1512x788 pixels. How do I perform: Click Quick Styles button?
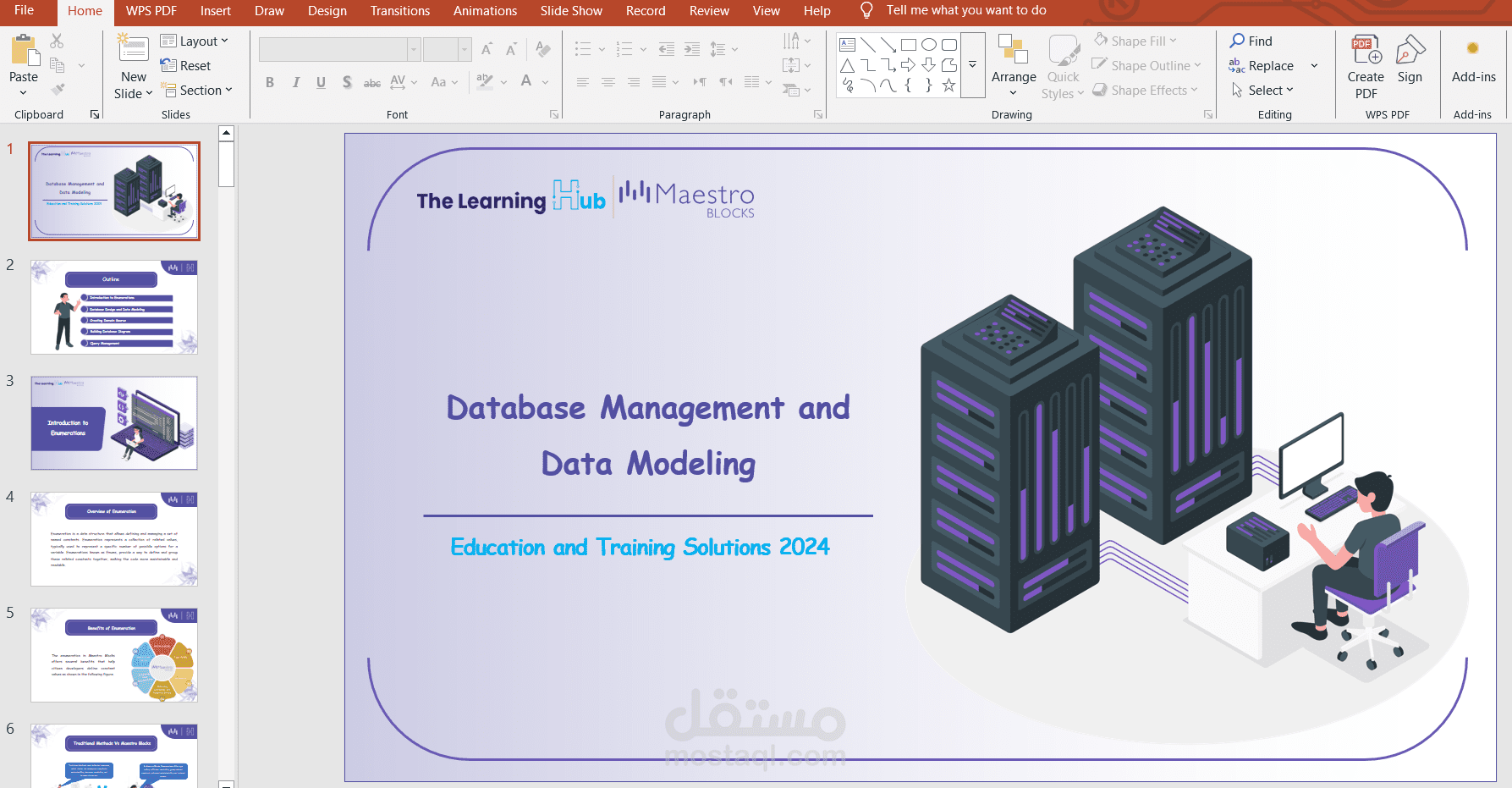click(x=1064, y=68)
